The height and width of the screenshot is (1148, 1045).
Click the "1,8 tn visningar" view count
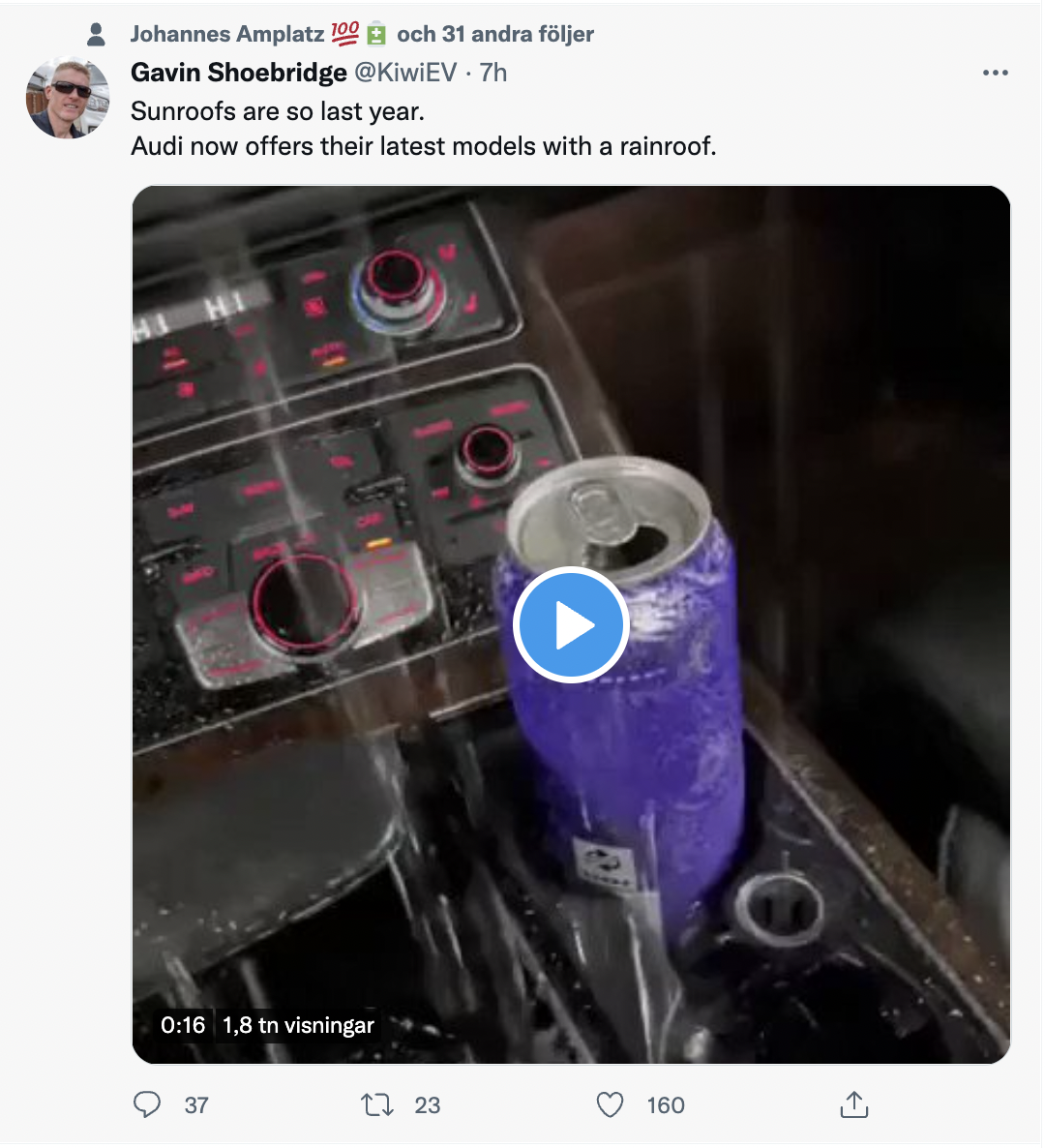298,1025
